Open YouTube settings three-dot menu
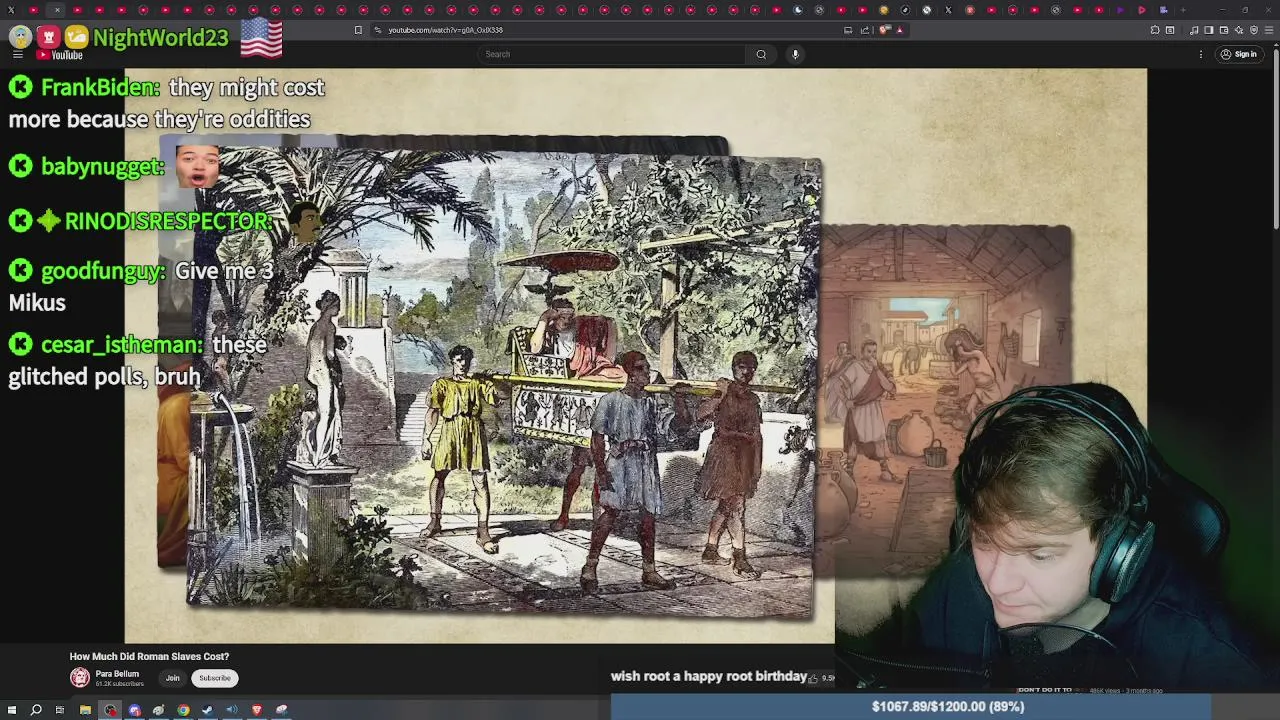Screen dimensions: 1280x720 click(x=1201, y=54)
